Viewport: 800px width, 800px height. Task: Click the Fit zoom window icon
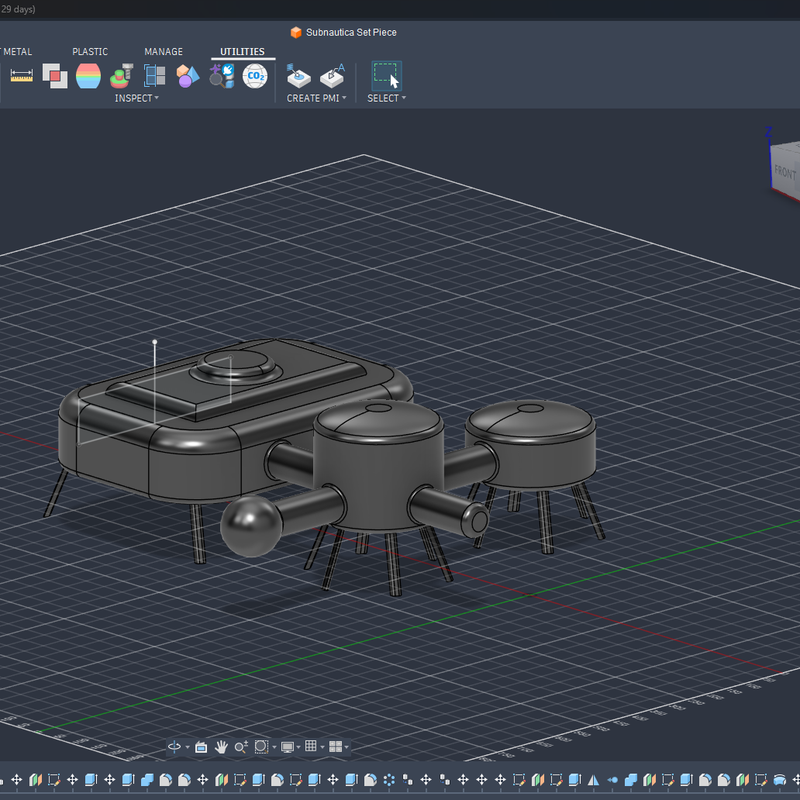pos(261,747)
